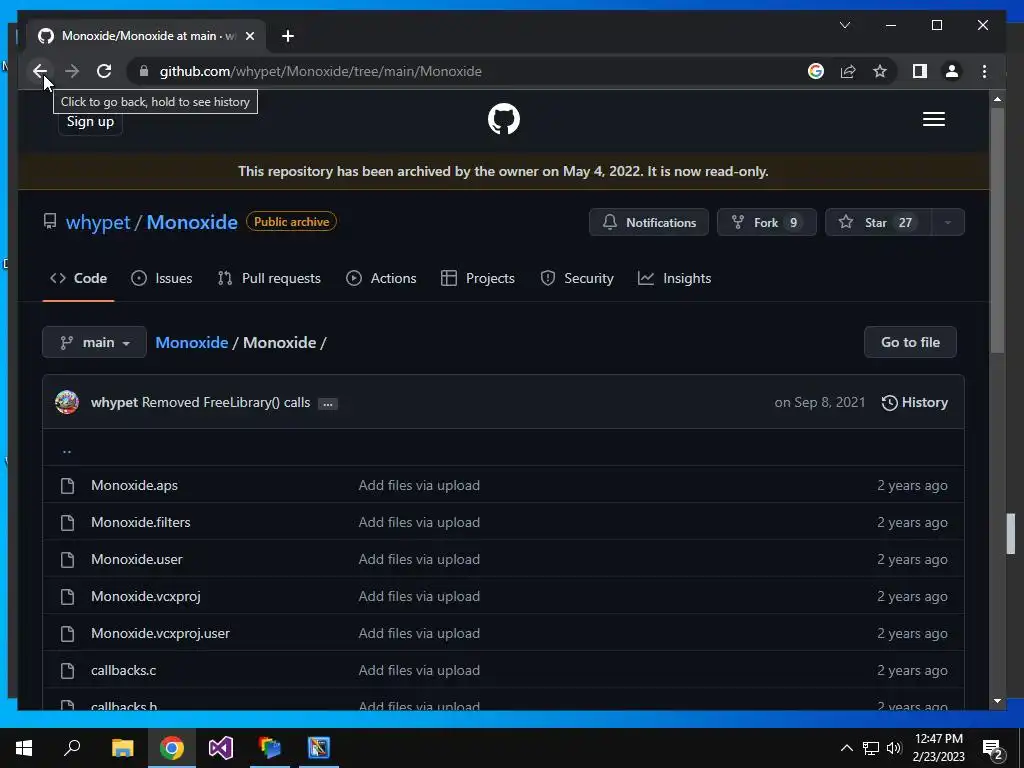This screenshot has width=1024, height=768.
Task: Show hidden system tray icons
Action: tap(846, 748)
